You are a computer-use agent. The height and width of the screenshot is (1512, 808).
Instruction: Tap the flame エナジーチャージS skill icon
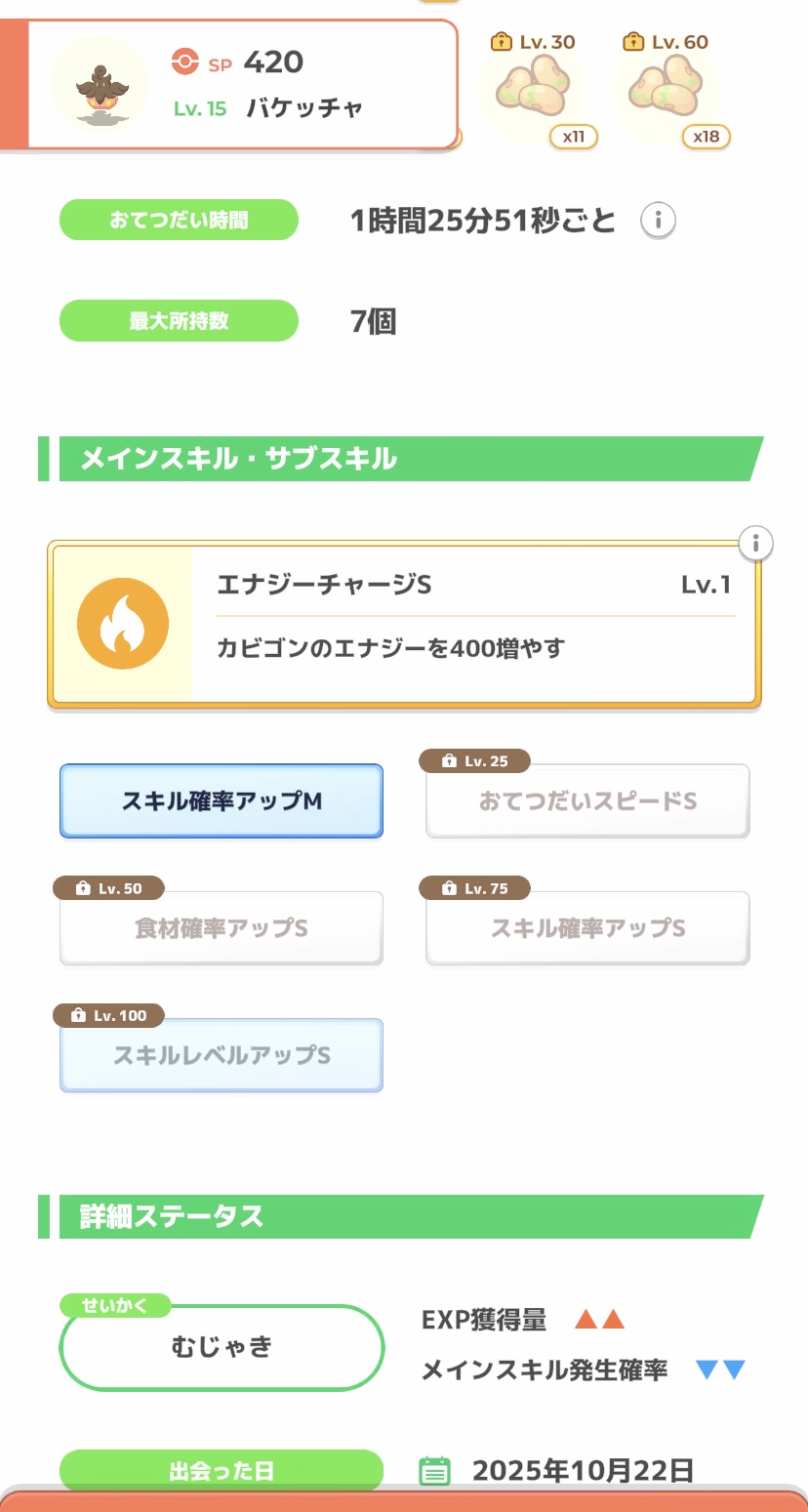tap(123, 624)
